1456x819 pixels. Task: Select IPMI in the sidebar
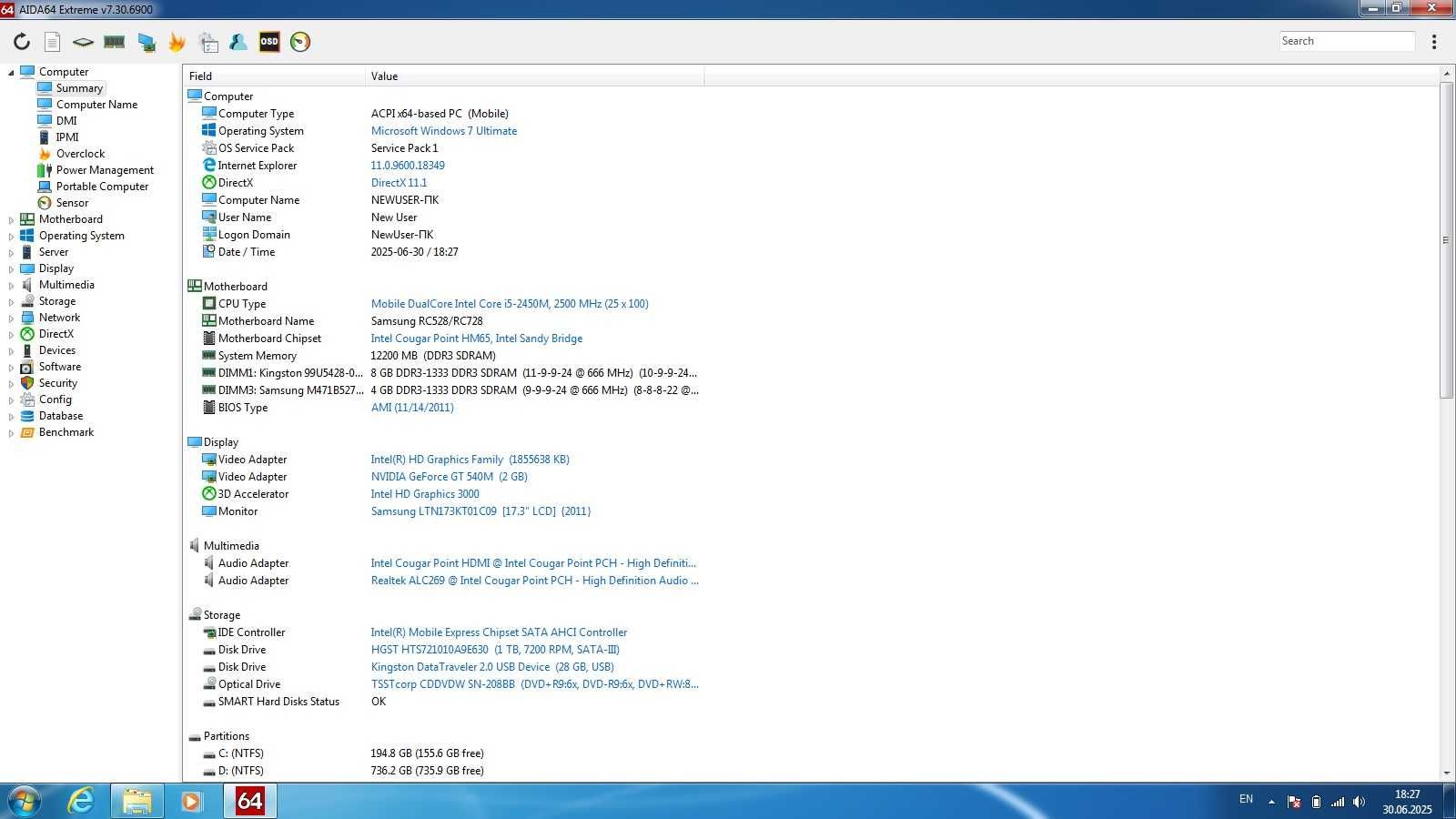[67, 137]
